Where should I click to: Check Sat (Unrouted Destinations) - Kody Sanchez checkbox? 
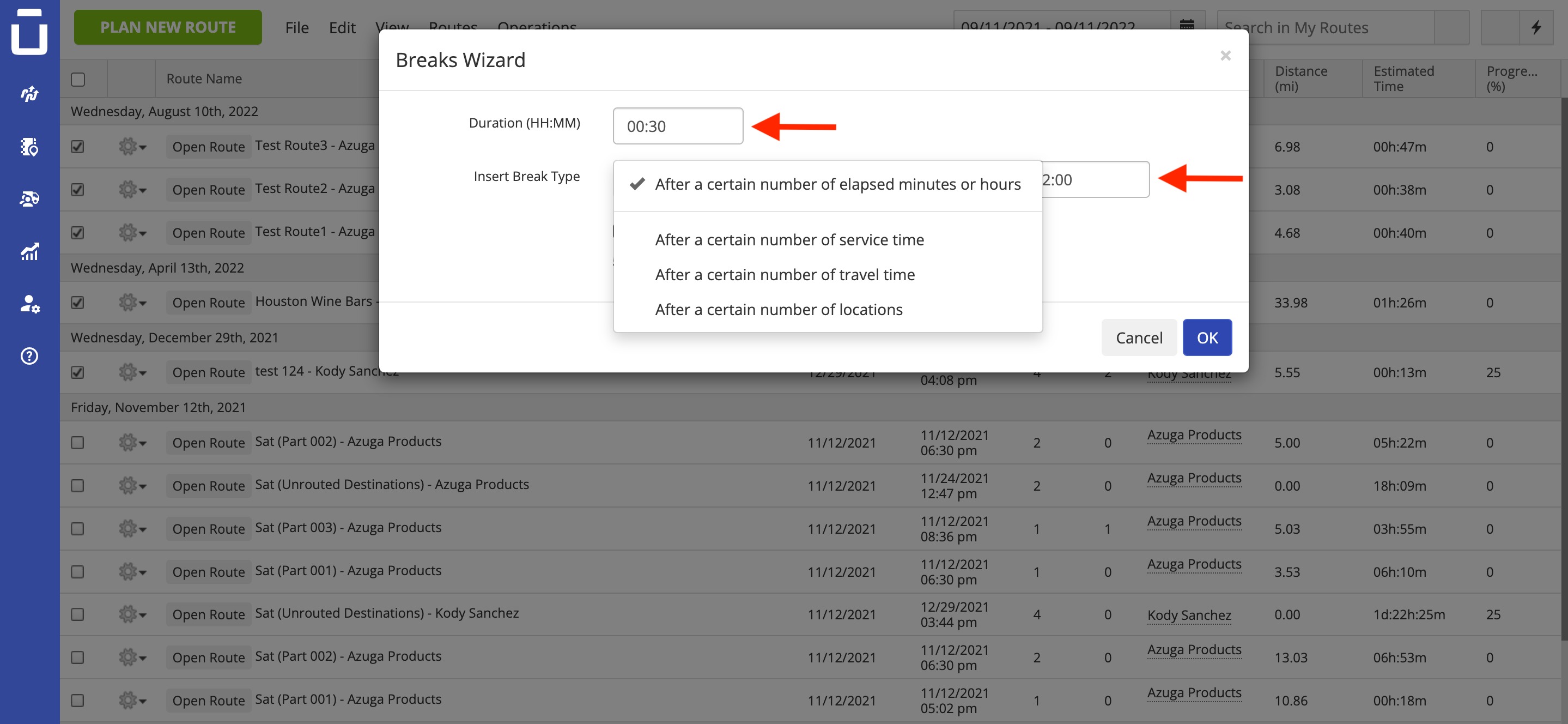77,614
